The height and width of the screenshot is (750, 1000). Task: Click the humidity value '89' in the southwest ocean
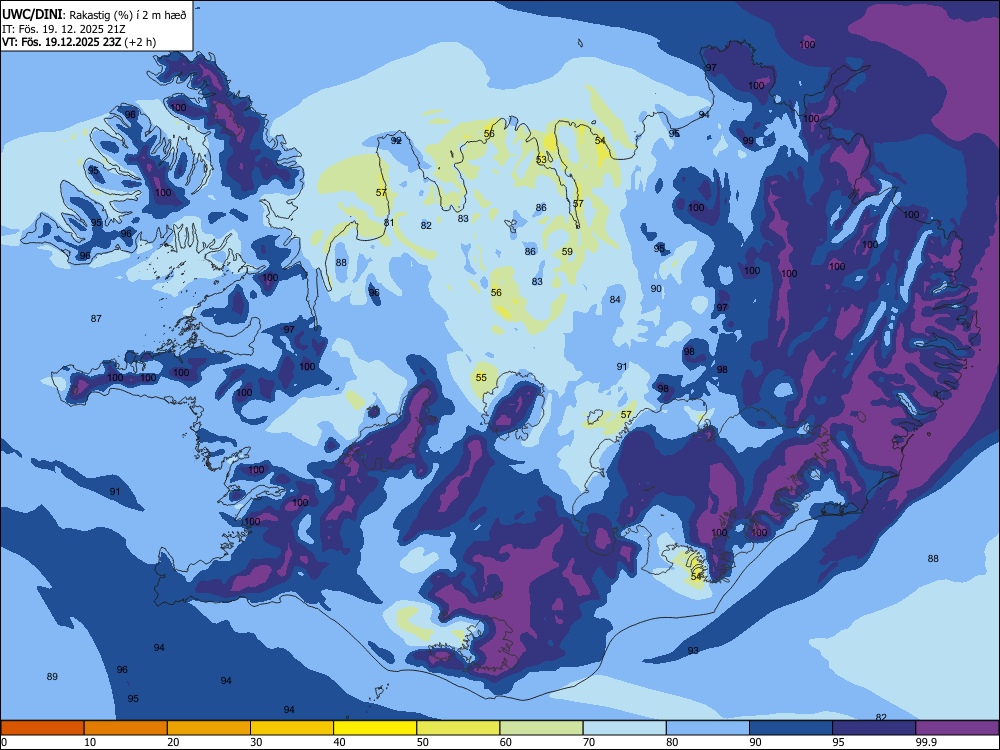(x=52, y=676)
